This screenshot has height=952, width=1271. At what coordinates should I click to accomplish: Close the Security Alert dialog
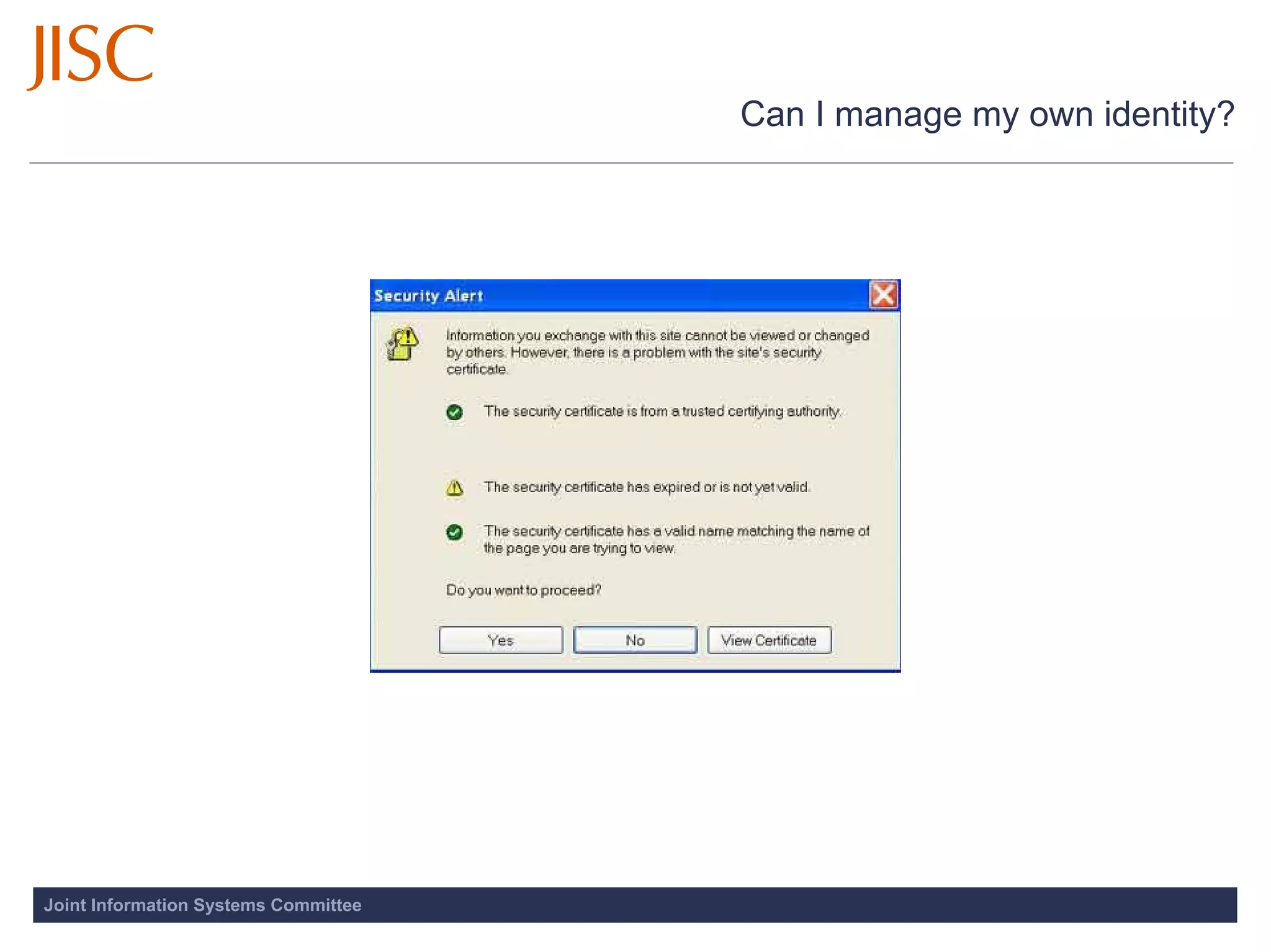[x=883, y=295]
